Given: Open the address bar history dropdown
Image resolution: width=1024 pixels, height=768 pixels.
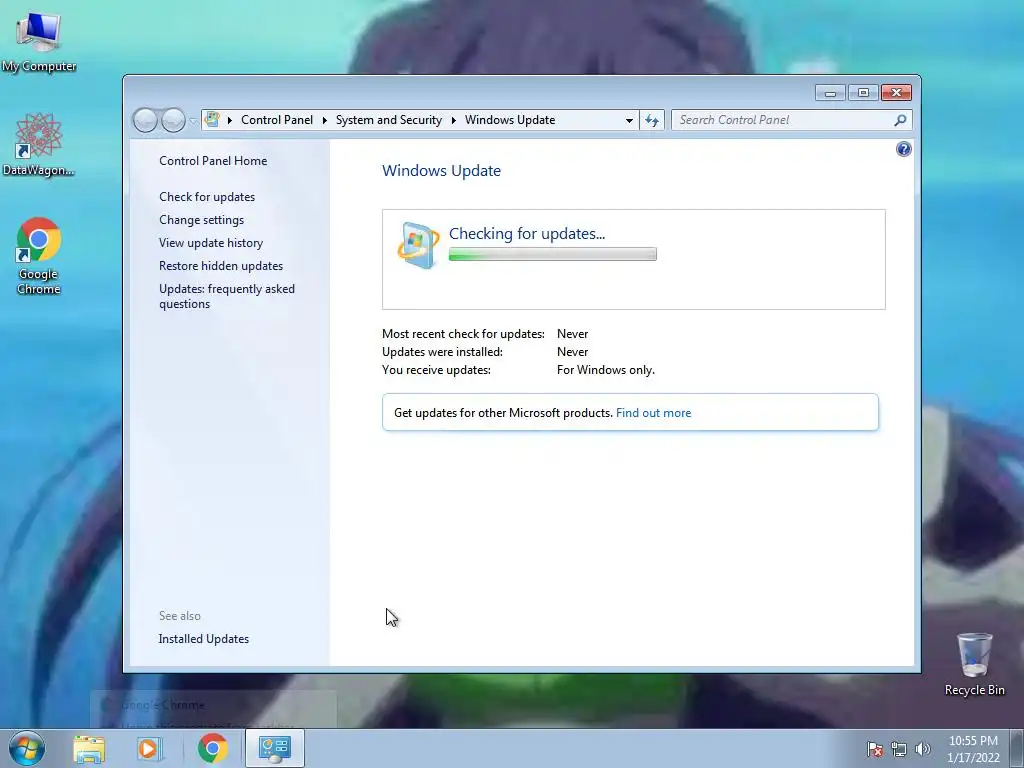Looking at the screenshot, I should [x=629, y=120].
